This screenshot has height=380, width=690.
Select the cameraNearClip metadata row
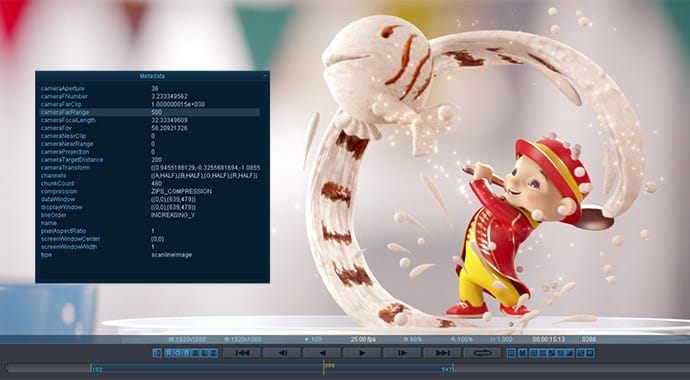[150, 136]
